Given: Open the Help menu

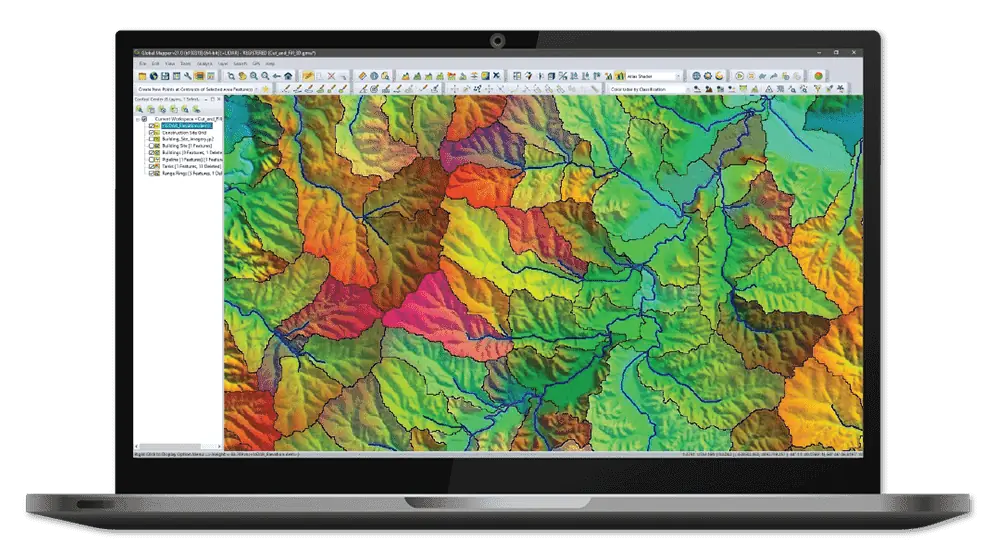Looking at the screenshot, I should pyautogui.click(x=270, y=64).
